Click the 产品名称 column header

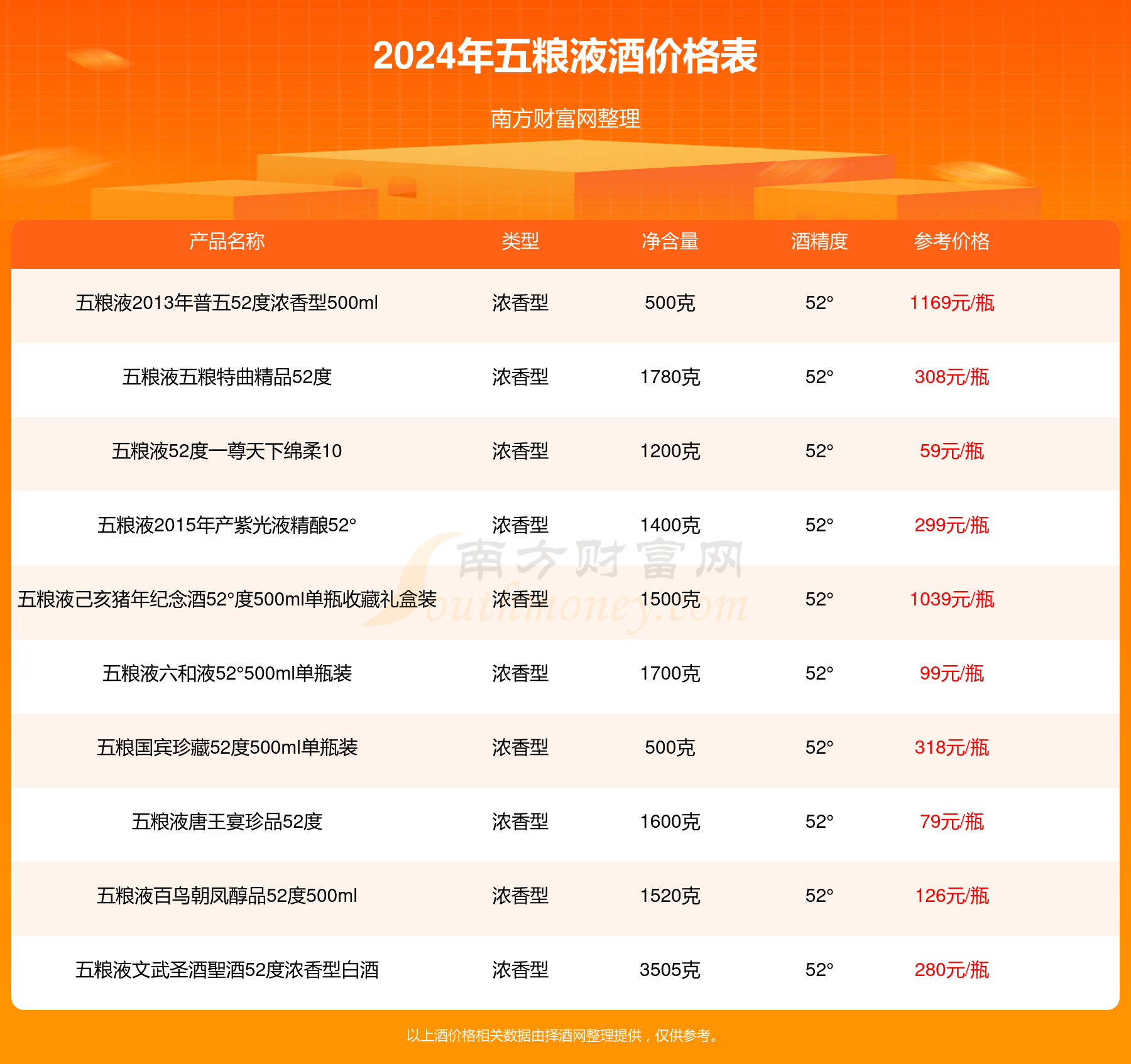pyautogui.click(x=227, y=241)
